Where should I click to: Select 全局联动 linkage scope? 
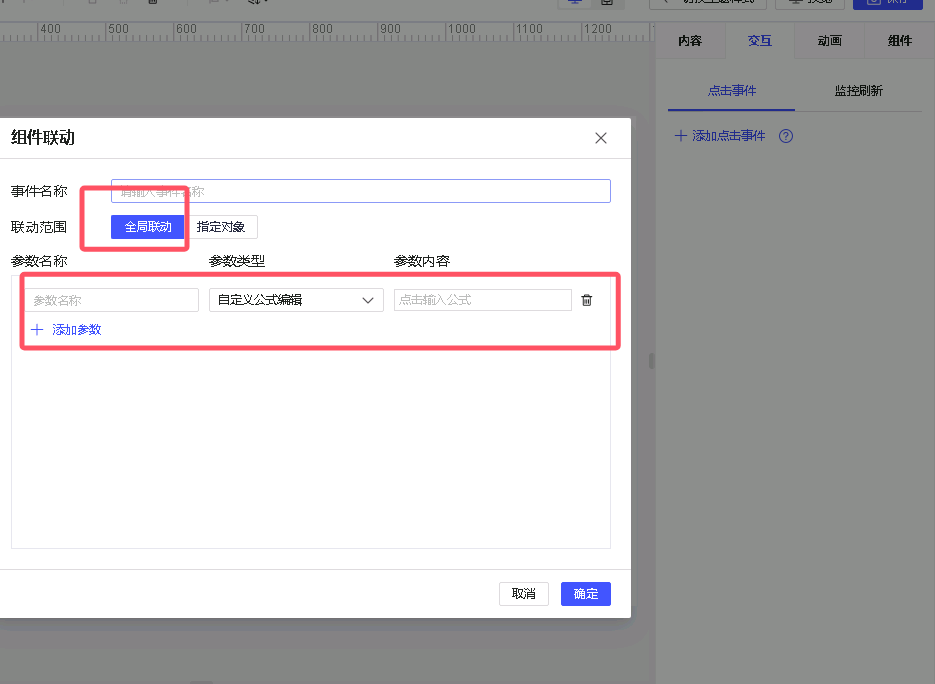tap(148, 227)
